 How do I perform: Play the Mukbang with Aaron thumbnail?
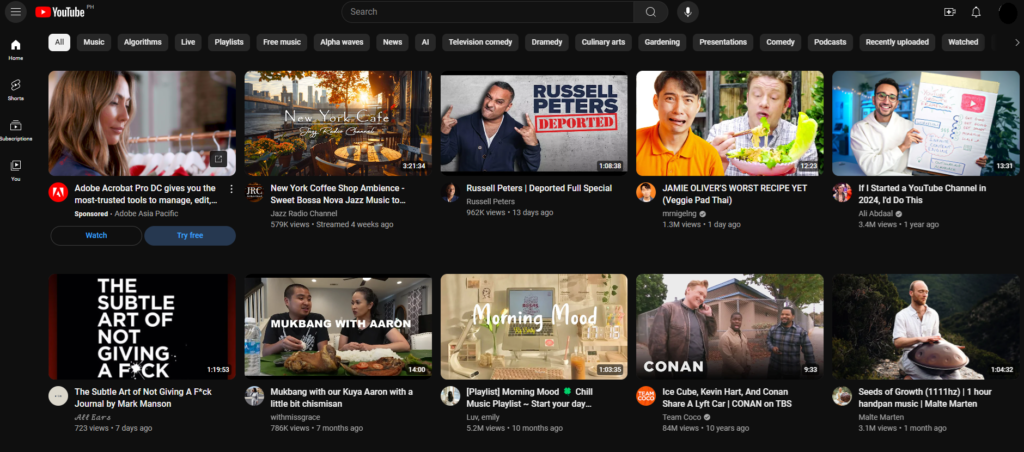[x=338, y=327]
